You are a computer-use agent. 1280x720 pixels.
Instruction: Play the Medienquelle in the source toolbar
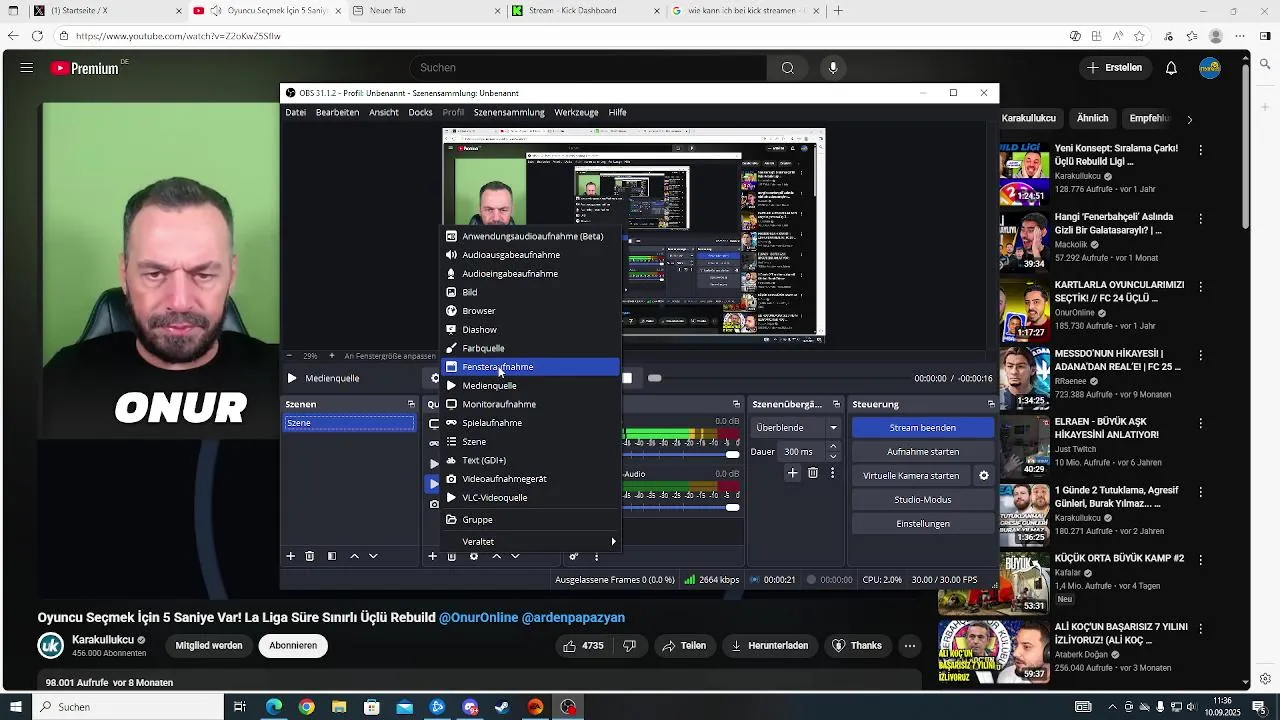click(x=292, y=378)
